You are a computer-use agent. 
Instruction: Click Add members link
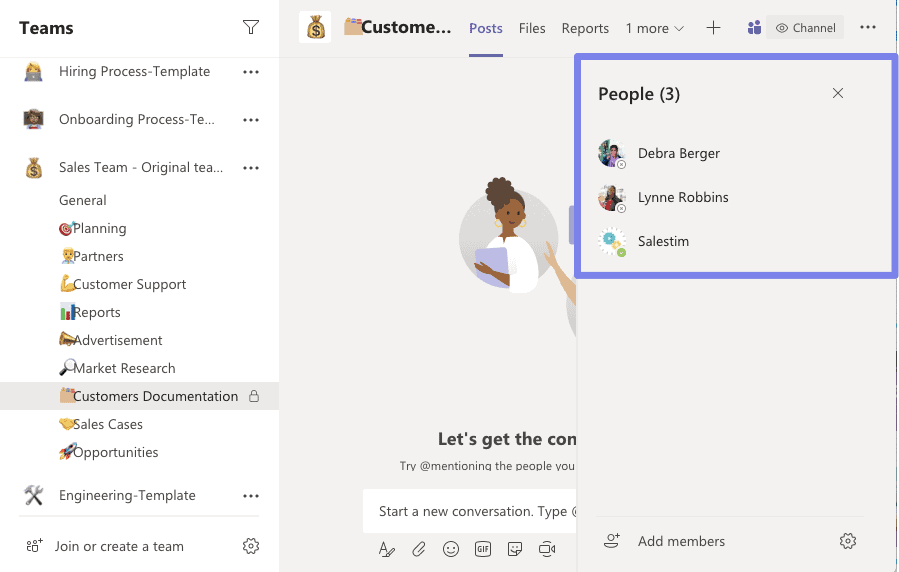click(681, 541)
